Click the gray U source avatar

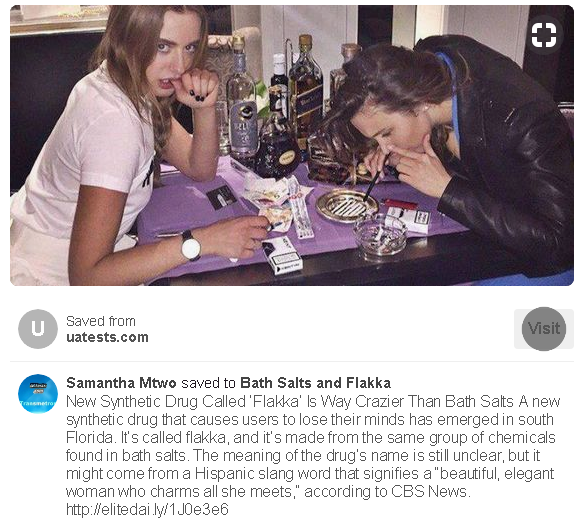coord(38,329)
